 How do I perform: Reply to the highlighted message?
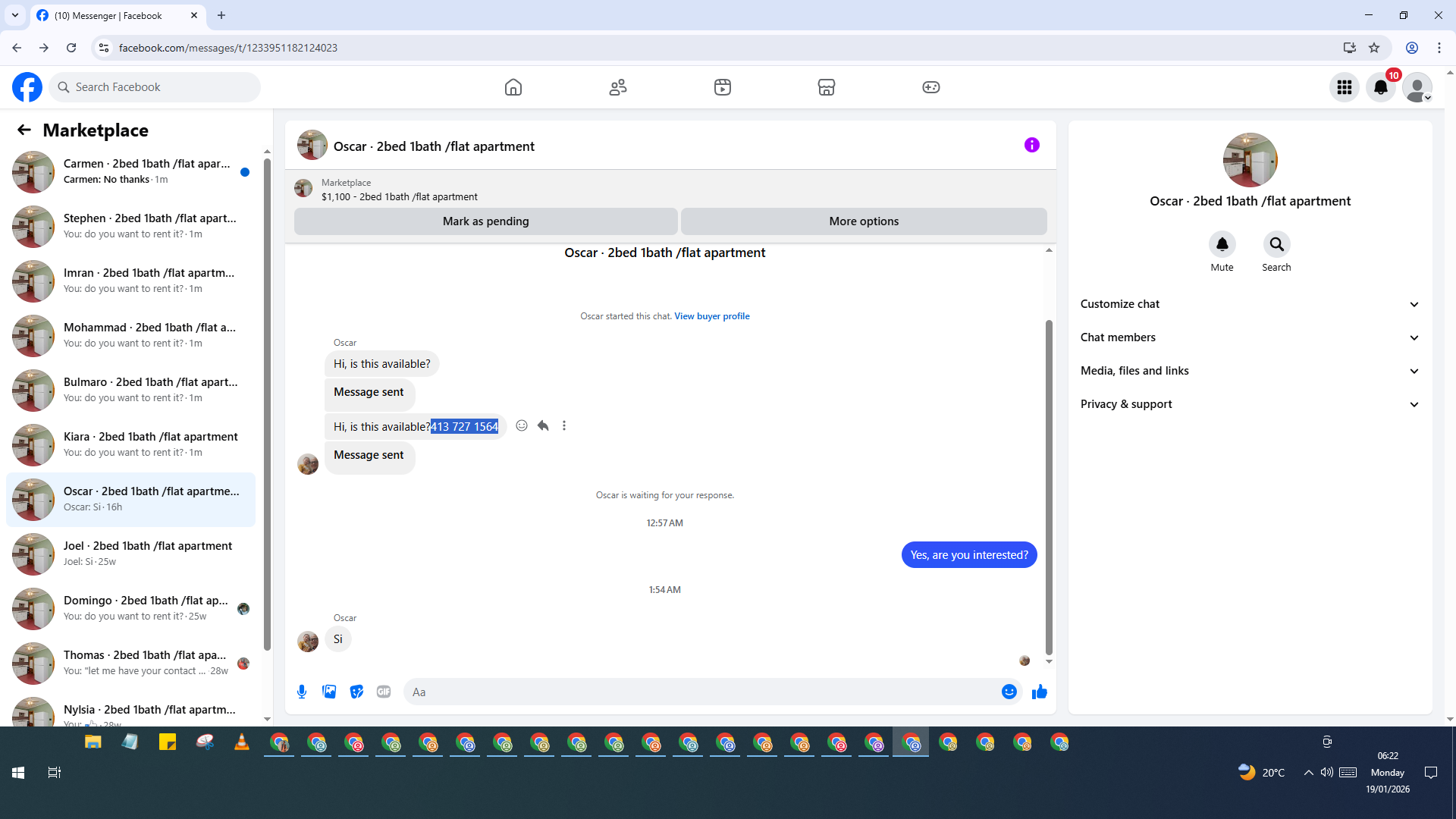543,425
